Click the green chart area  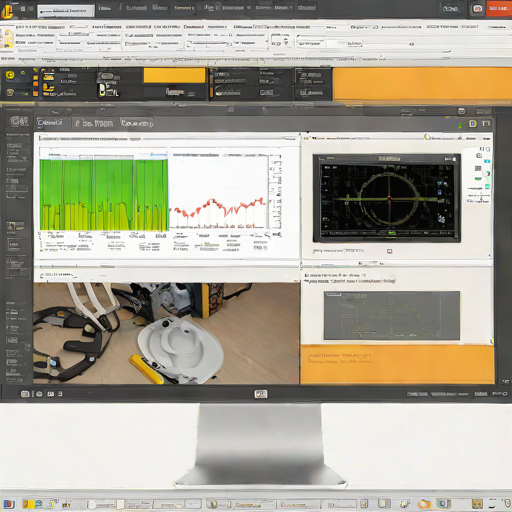pos(104,195)
